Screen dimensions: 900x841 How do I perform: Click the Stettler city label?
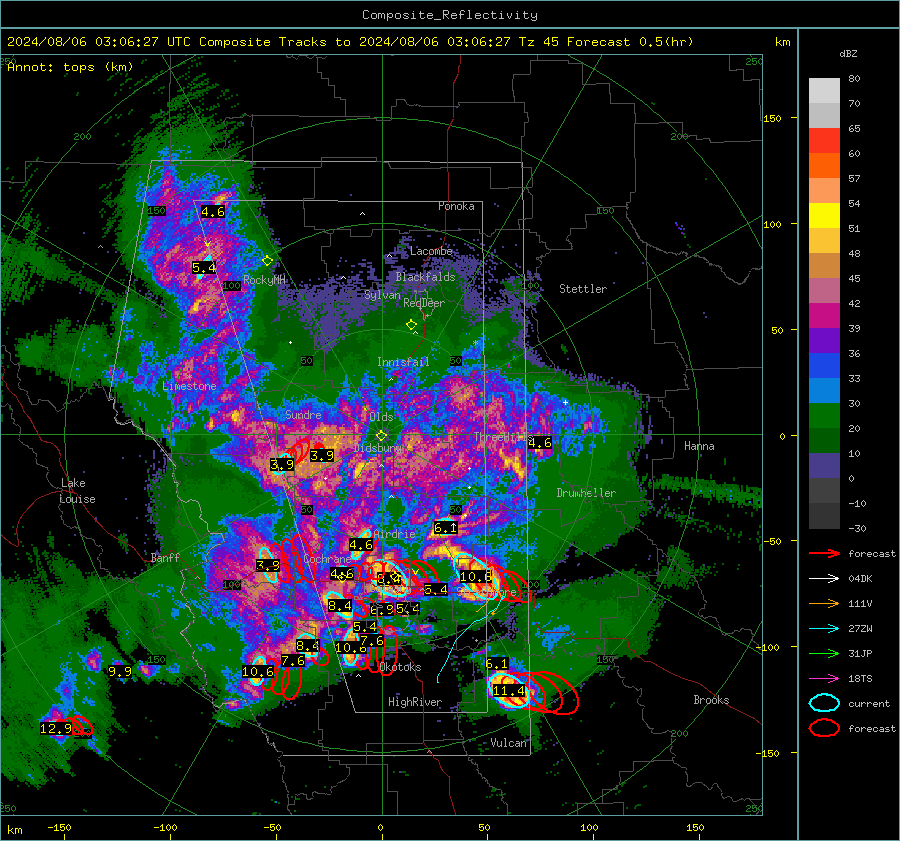(x=583, y=289)
